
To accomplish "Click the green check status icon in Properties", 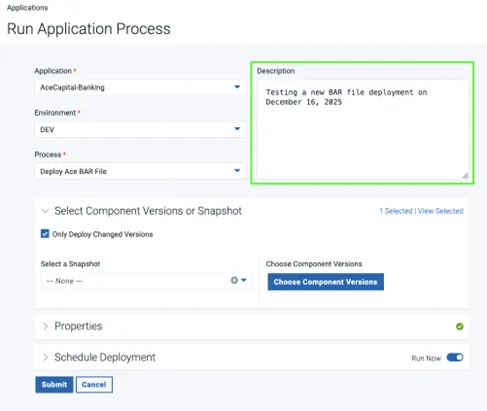I will 460,326.
